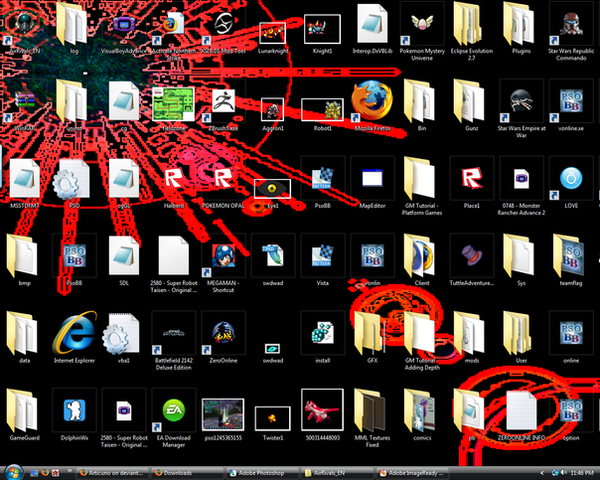The width and height of the screenshot is (600, 480).
Task: Open EA Download Manager shortcut
Action: pos(173,411)
